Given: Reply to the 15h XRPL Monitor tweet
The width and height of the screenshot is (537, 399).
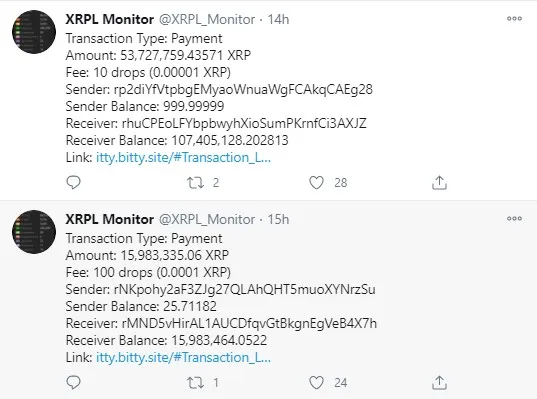Looking at the screenshot, I should click(73, 383).
